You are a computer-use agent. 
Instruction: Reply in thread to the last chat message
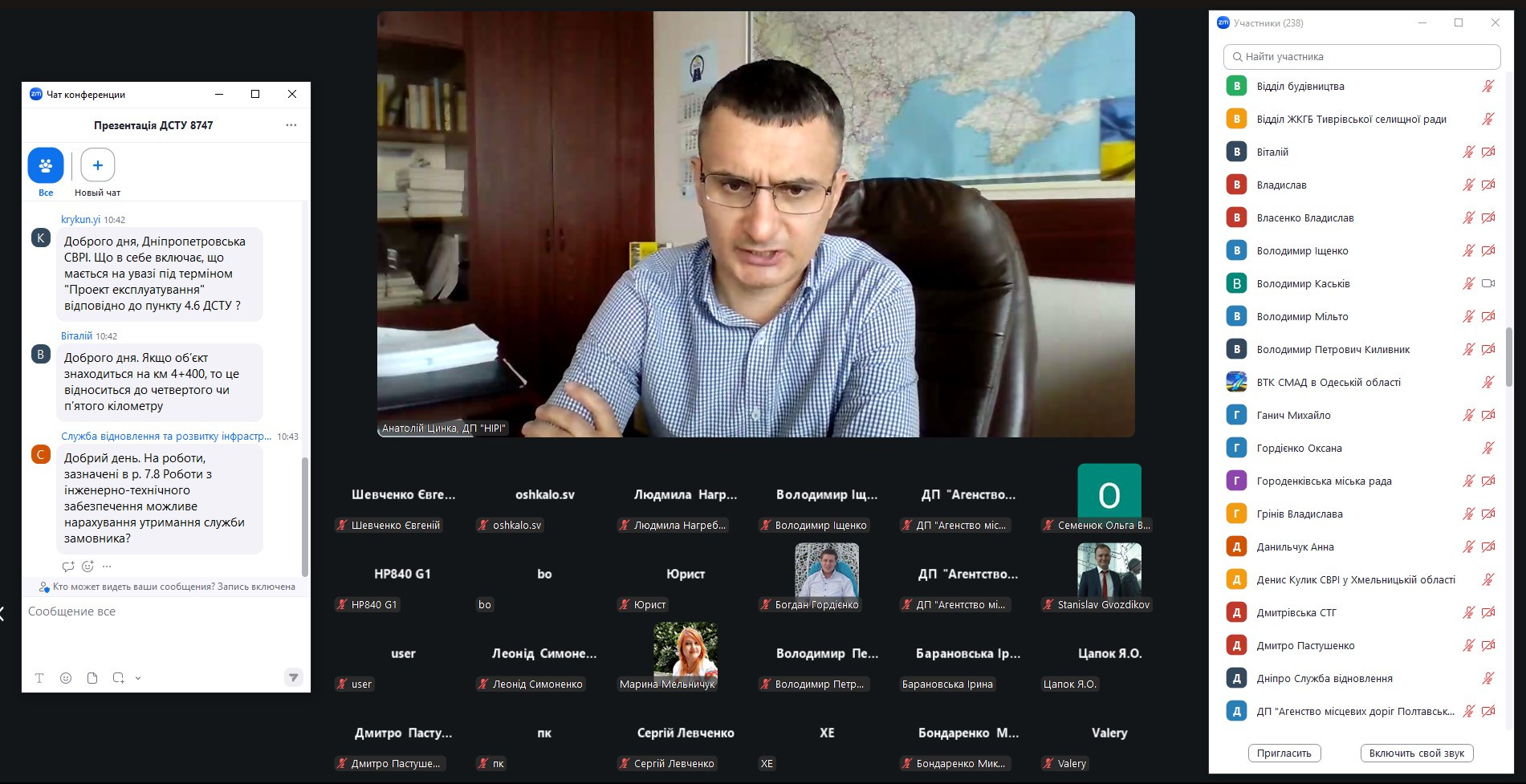pos(68,567)
